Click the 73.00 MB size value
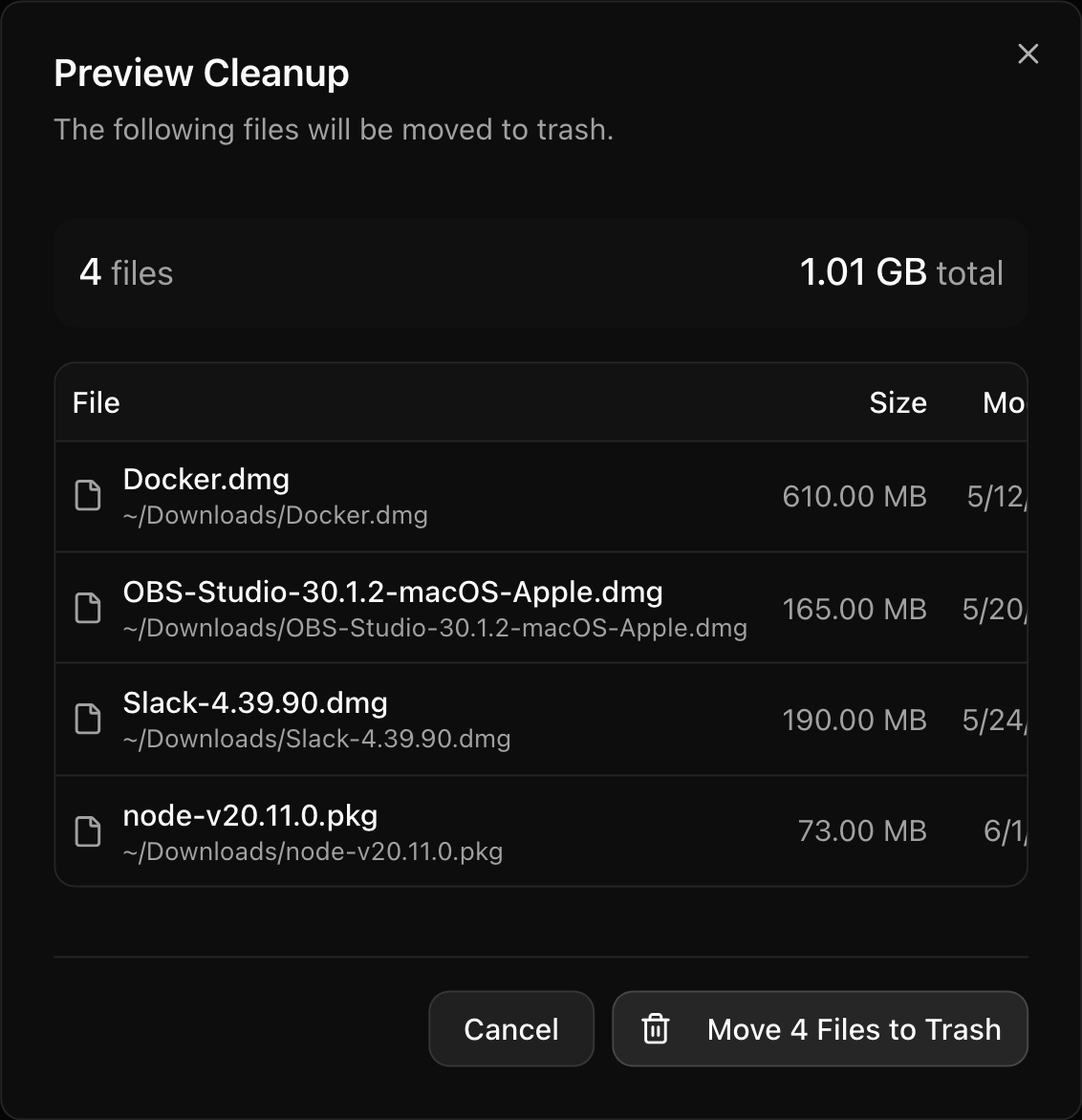Viewport: 1082px width, 1120px height. tap(862, 830)
